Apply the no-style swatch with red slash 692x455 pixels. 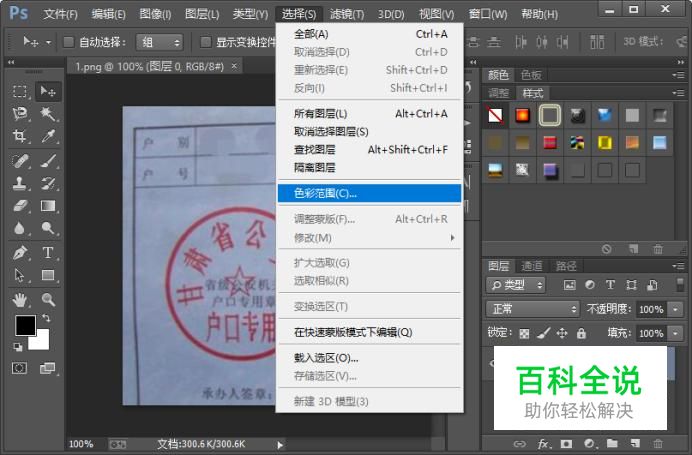[x=495, y=115]
